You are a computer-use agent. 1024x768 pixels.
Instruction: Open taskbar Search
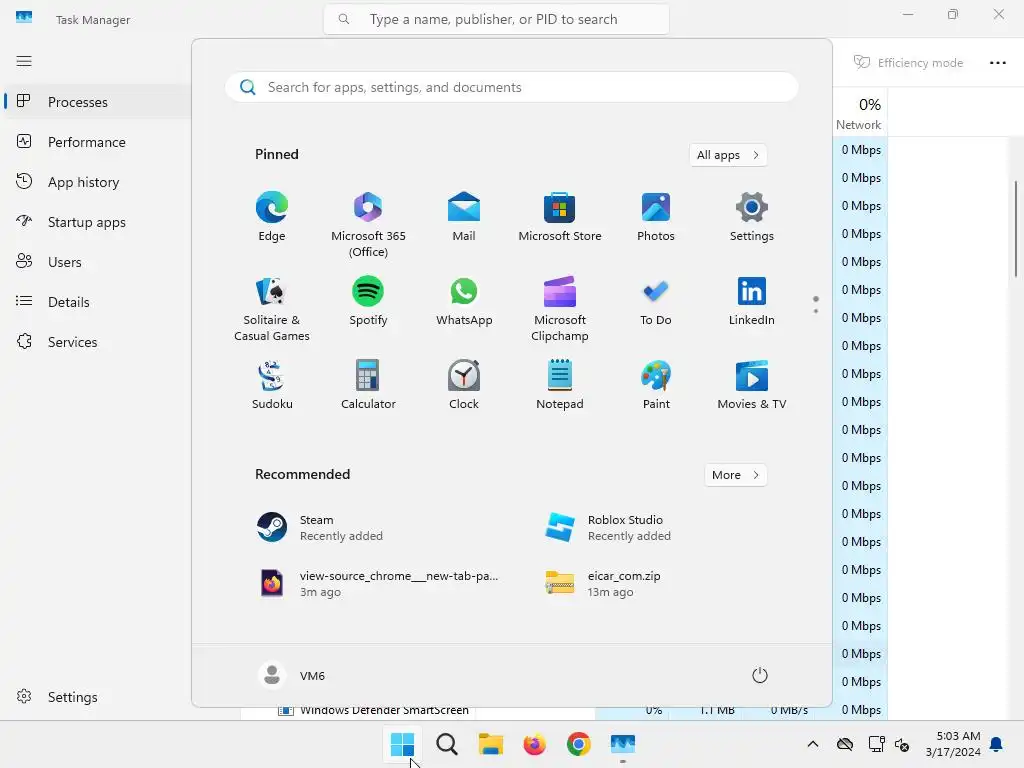447,744
